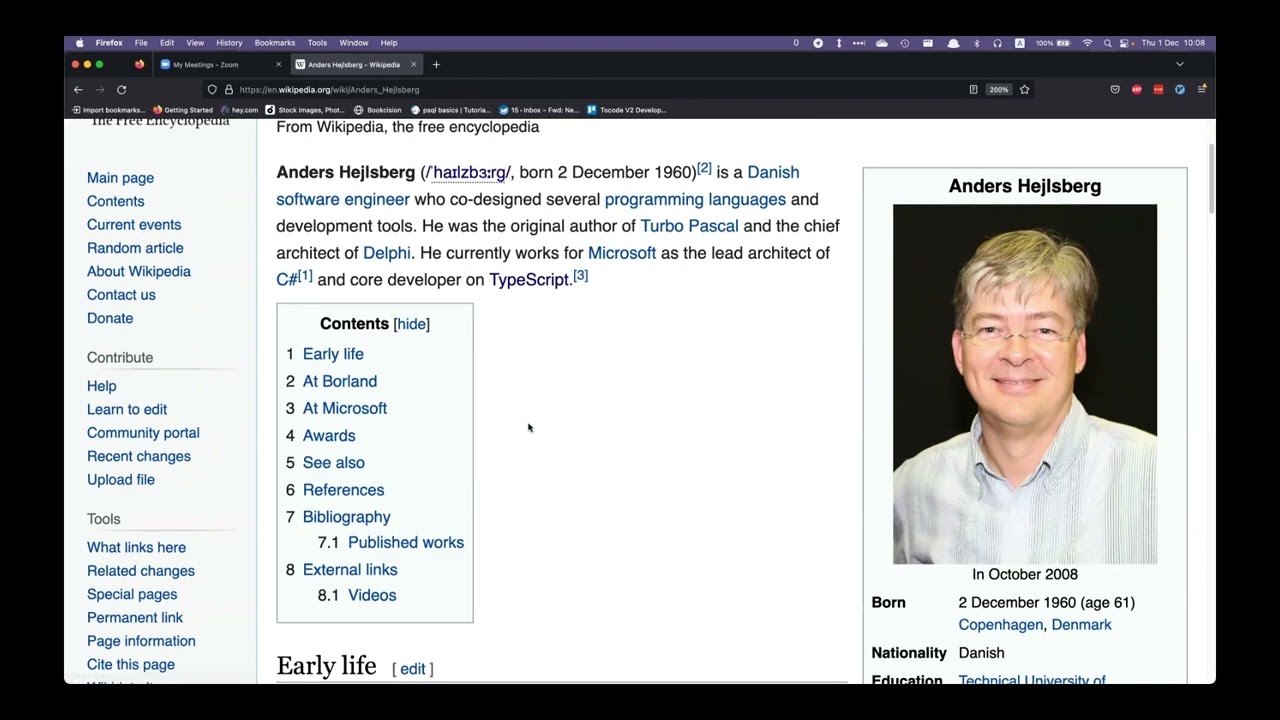
Task: Open the red extension icon next to ABP
Action: click(x=1158, y=90)
